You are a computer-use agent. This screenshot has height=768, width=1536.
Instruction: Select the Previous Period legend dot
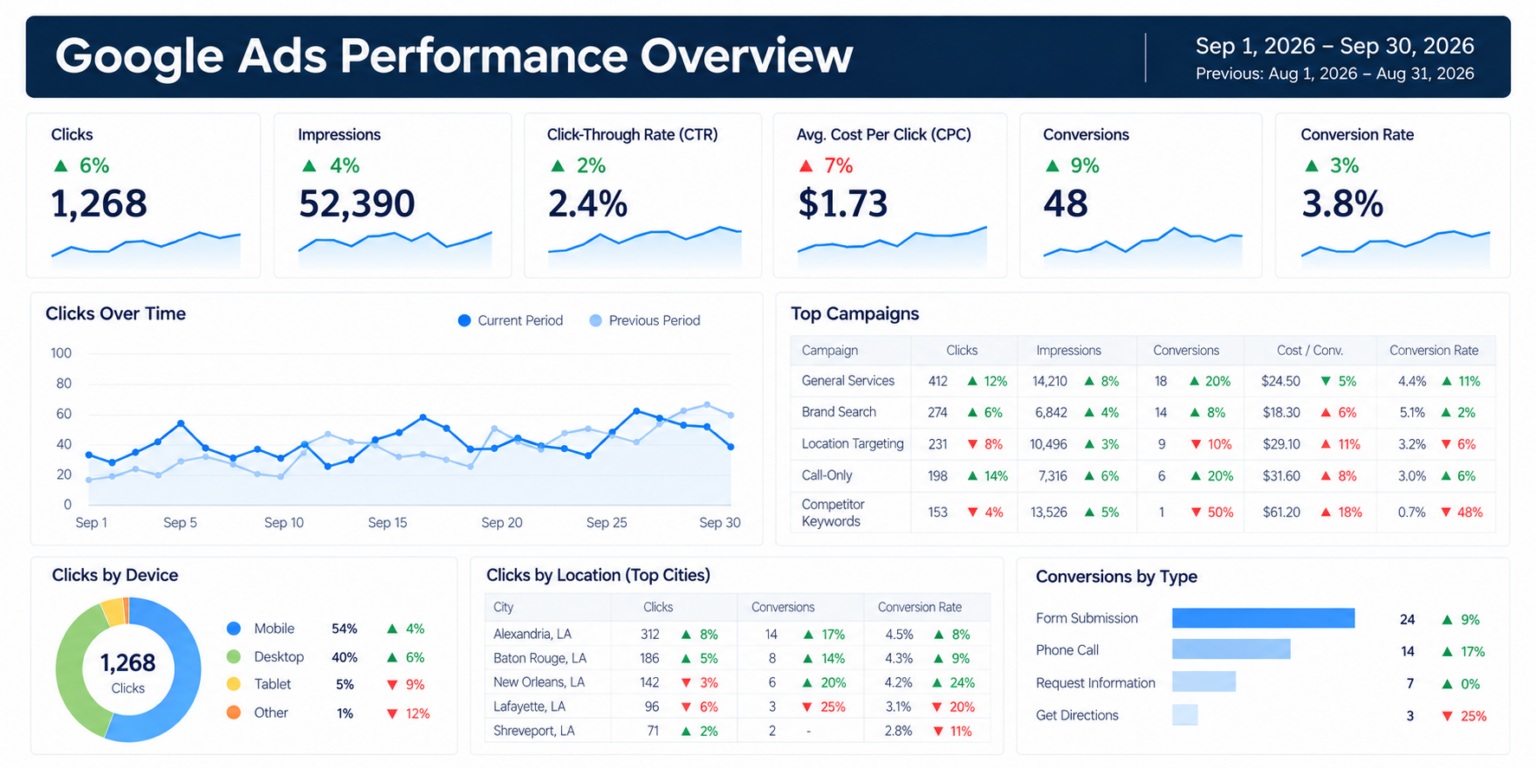coord(595,321)
